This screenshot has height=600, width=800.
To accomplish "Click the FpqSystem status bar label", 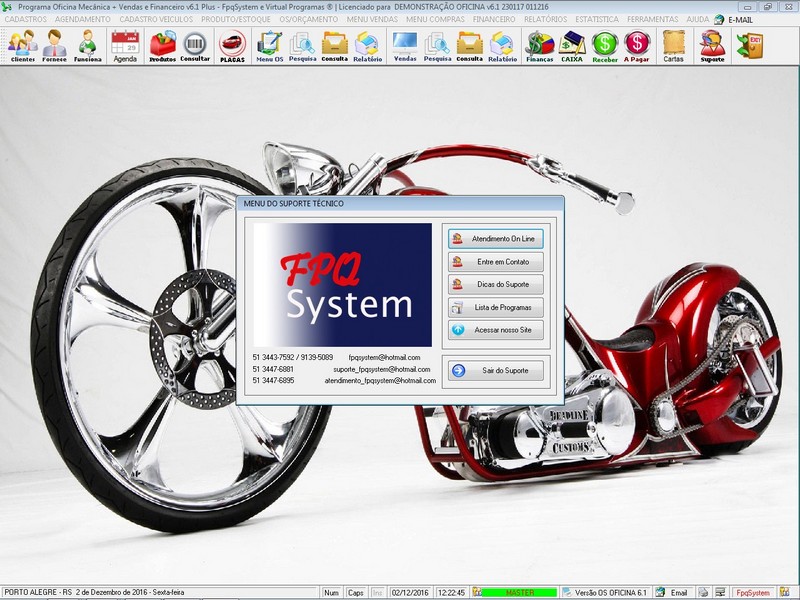I will (x=753, y=592).
